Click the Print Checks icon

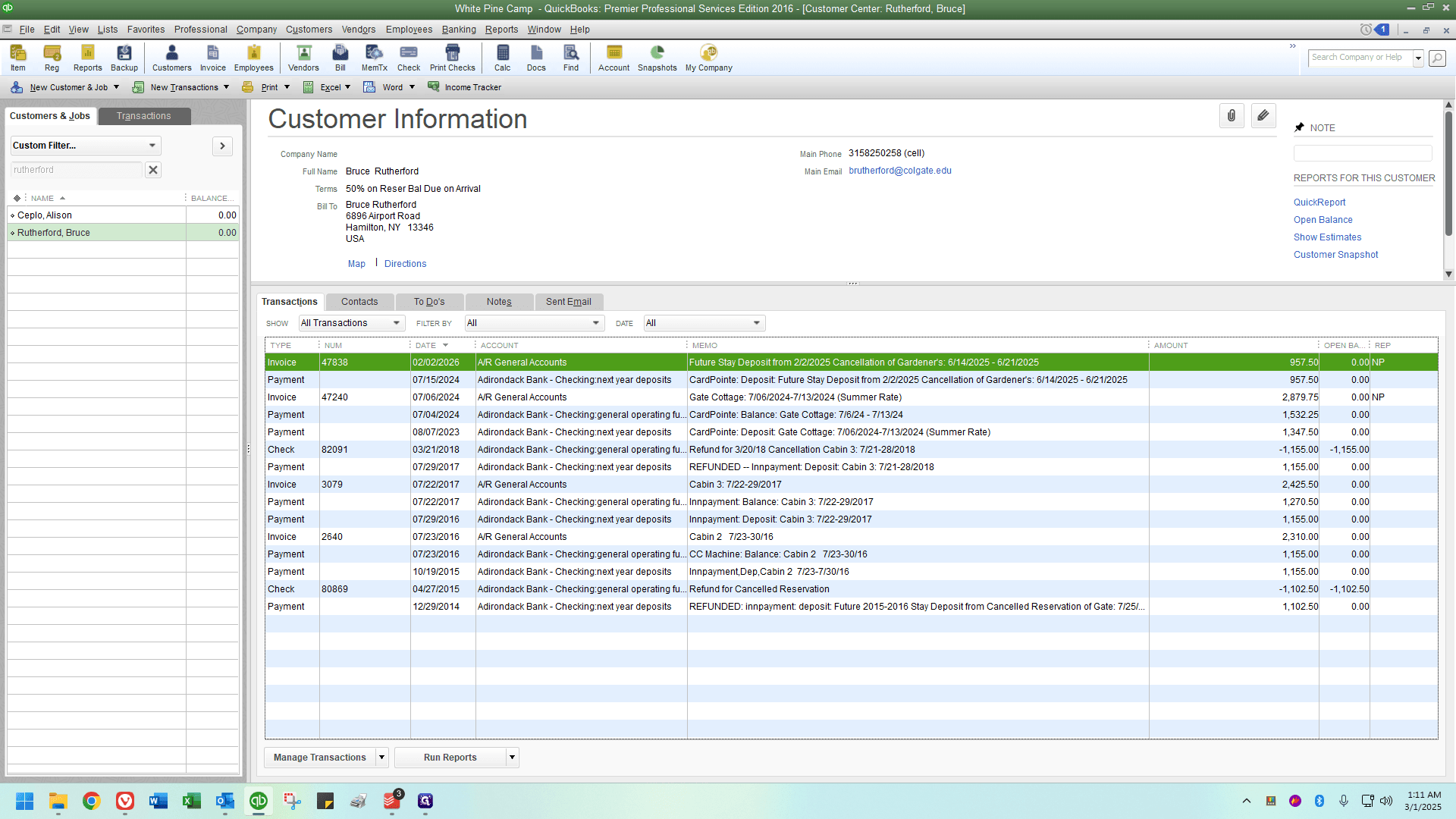(x=453, y=58)
